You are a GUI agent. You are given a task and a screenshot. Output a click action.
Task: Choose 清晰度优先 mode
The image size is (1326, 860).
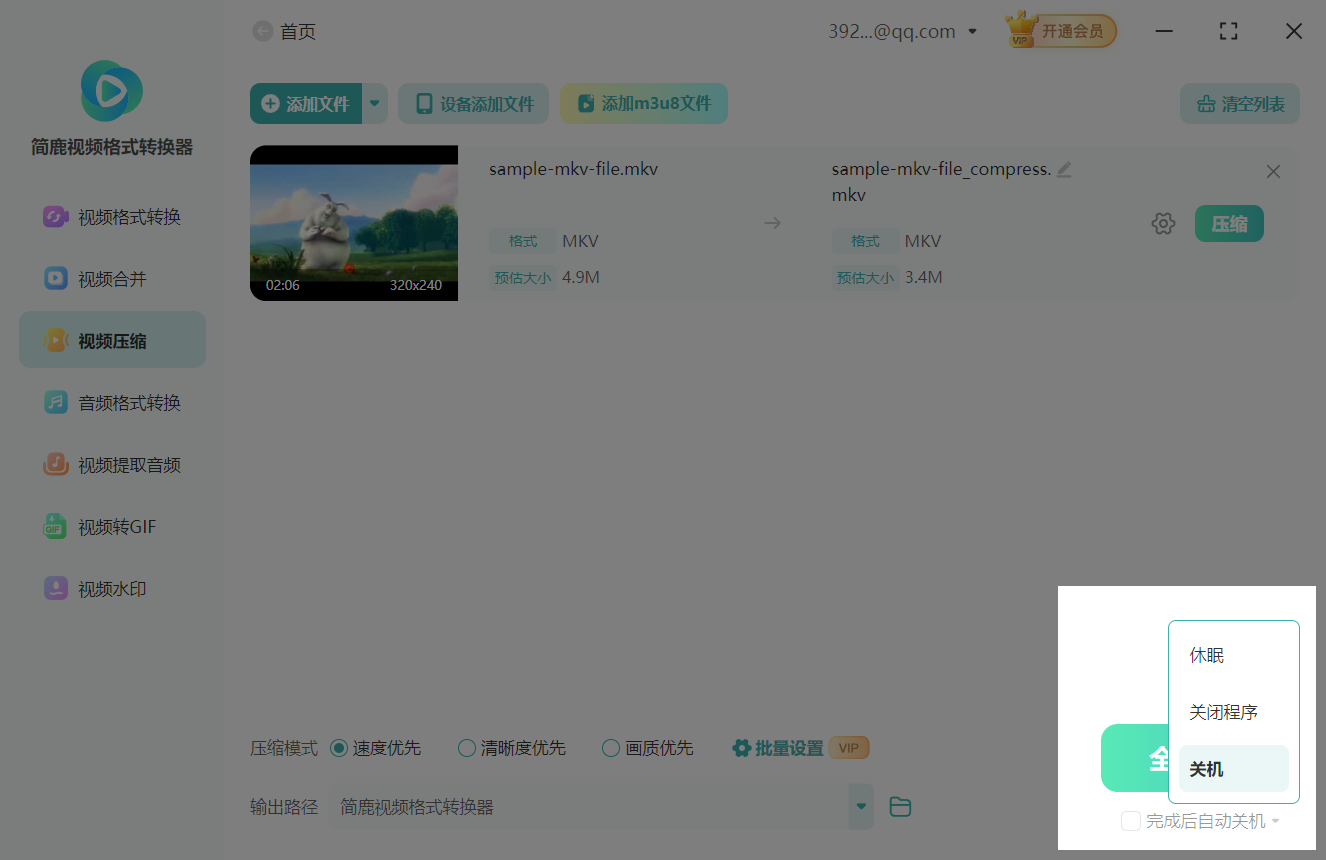point(466,747)
